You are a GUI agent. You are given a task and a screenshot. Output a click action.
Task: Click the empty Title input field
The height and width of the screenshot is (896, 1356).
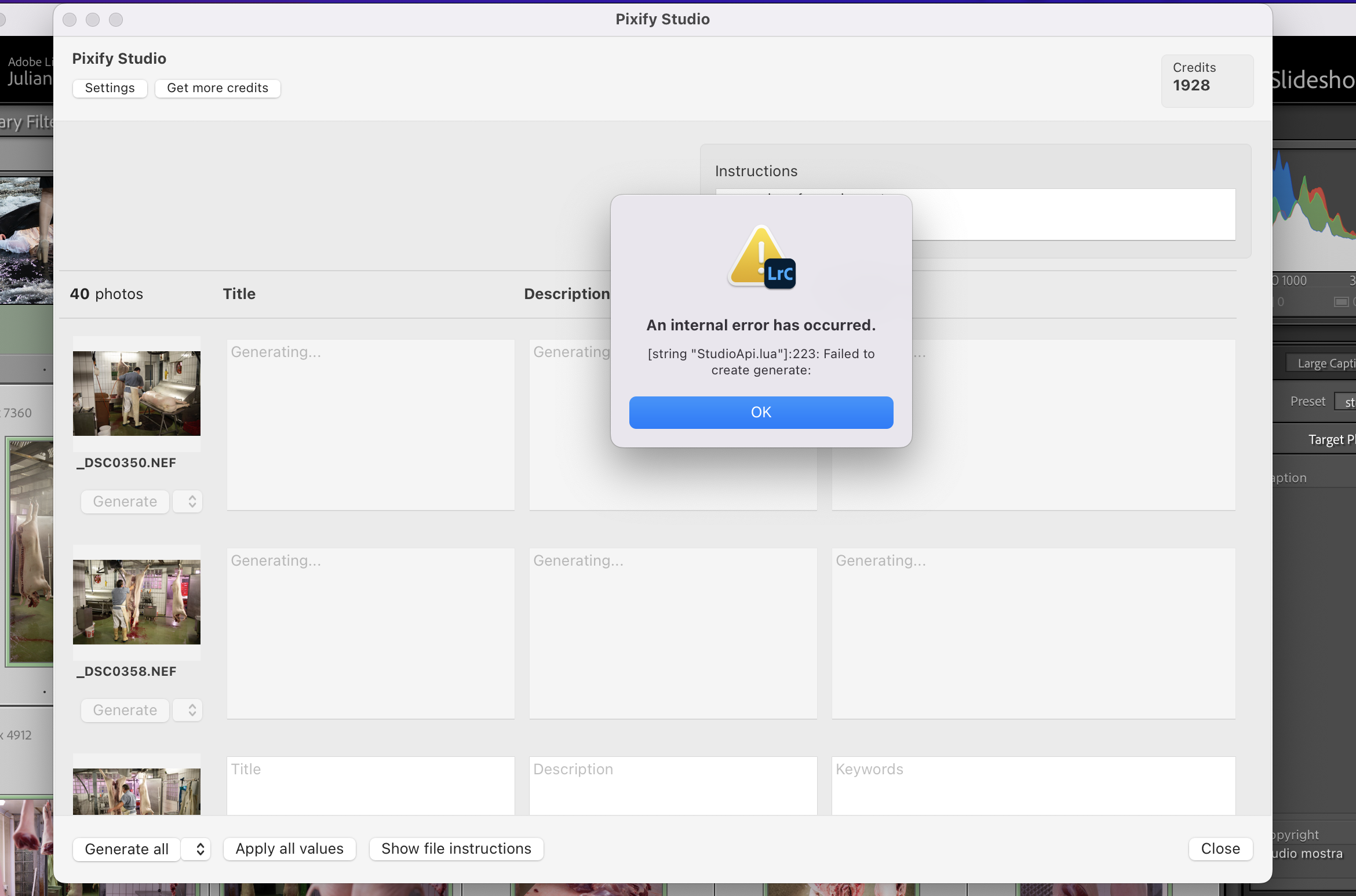click(370, 785)
